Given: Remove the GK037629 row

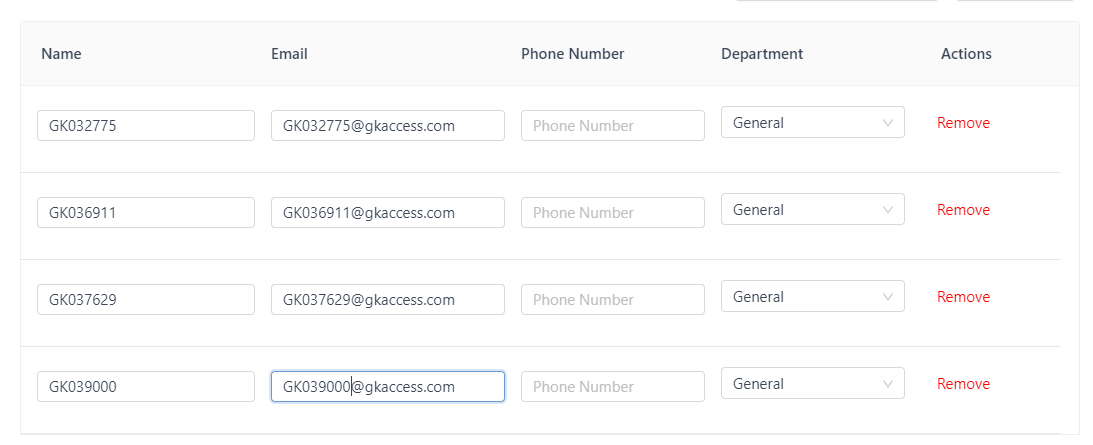Looking at the screenshot, I should tap(963, 297).
